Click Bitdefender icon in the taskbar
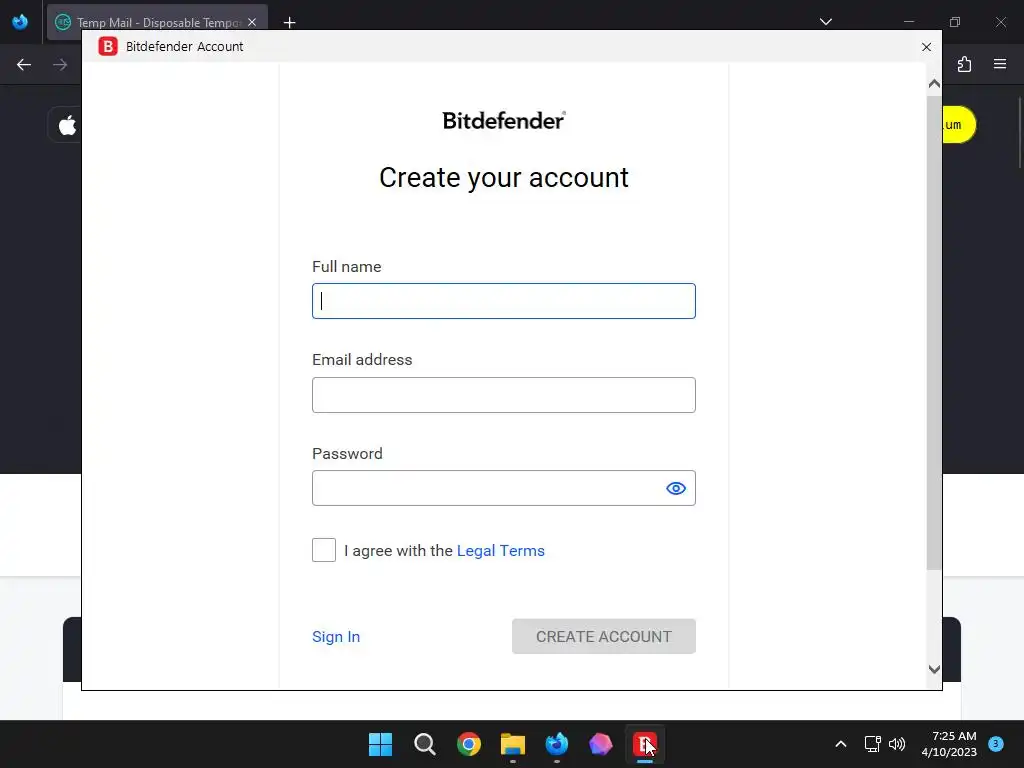The height and width of the screenshot is (768, 1024). 645,744
